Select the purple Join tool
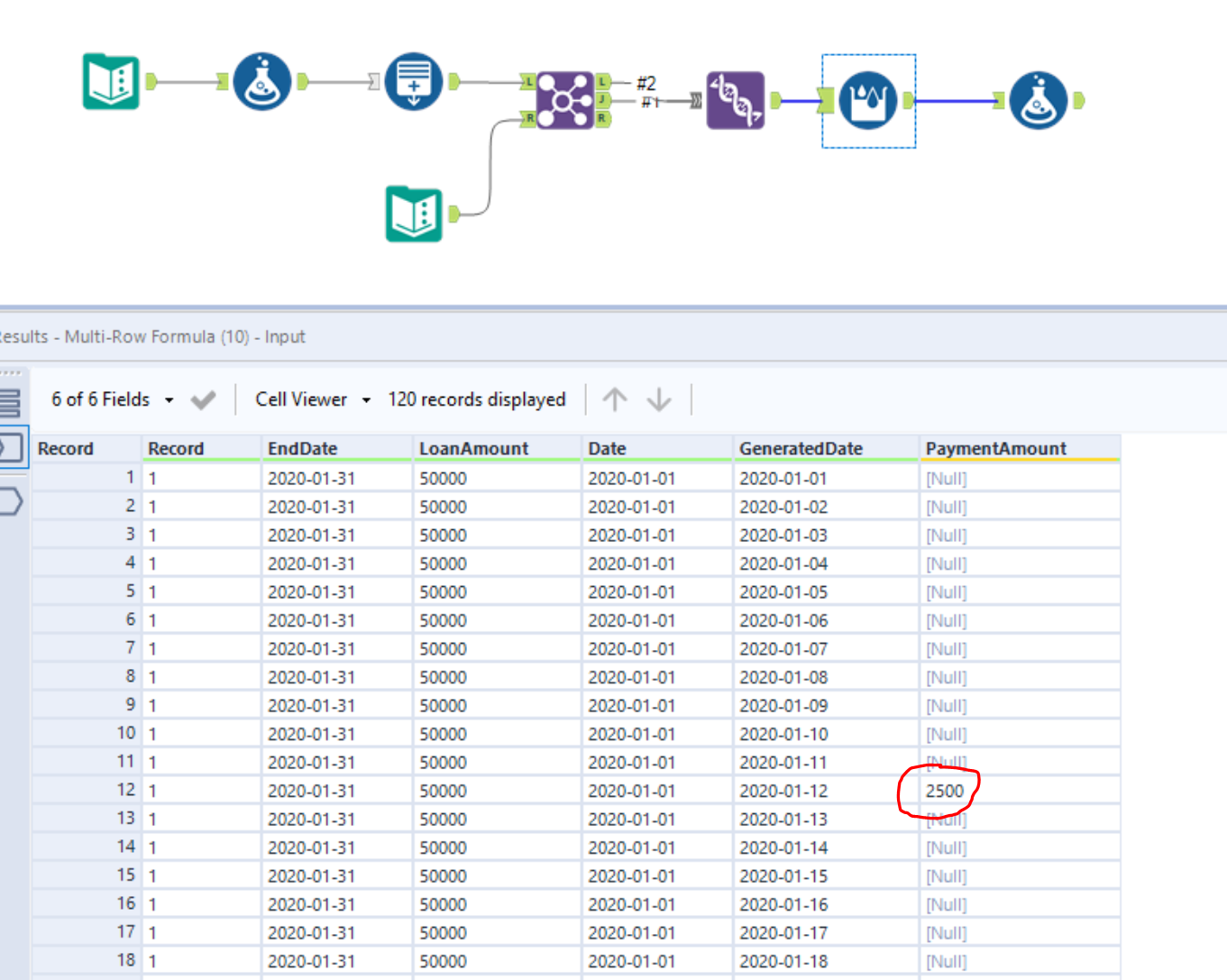 coord(564,100)
